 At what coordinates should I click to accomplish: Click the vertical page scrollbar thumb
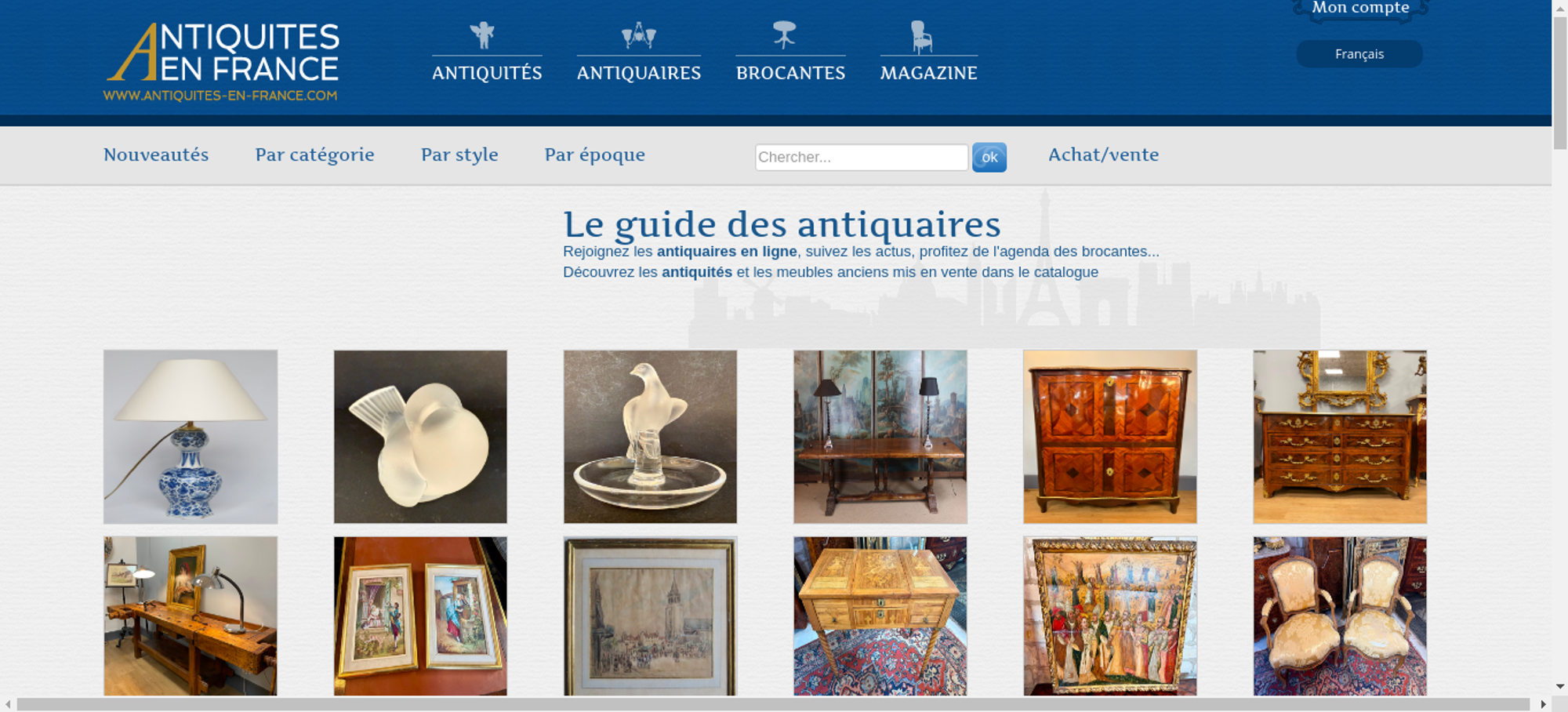1560,83
